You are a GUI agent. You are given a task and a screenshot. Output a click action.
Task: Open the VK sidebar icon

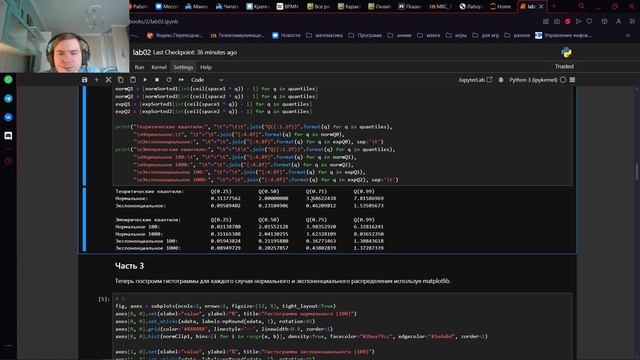click(x=8, y=117)
